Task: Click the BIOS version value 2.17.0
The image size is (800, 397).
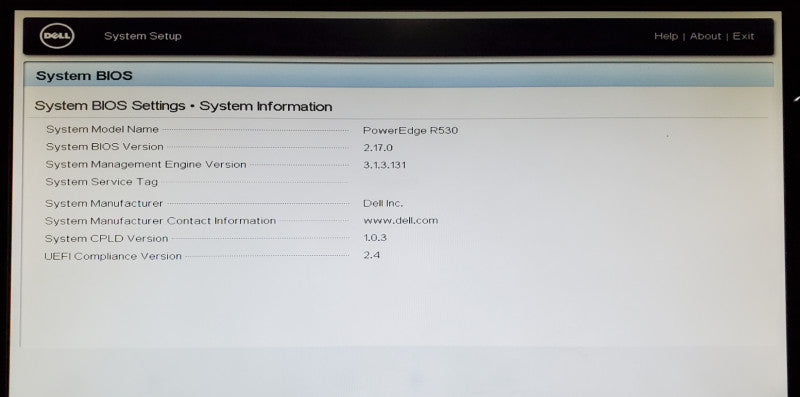Action: point(378,148)
